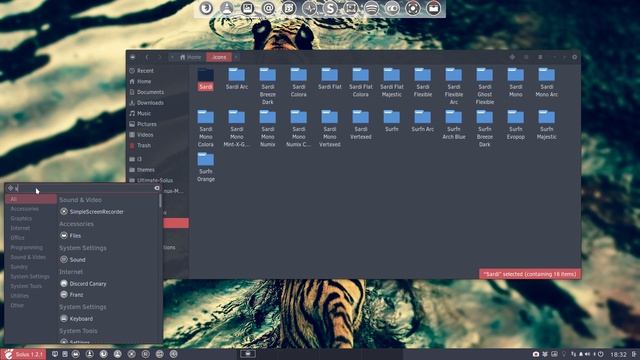Select the Surfn Orange folder
The height and width of the screenshot is (360, 640).
point(206,167)
